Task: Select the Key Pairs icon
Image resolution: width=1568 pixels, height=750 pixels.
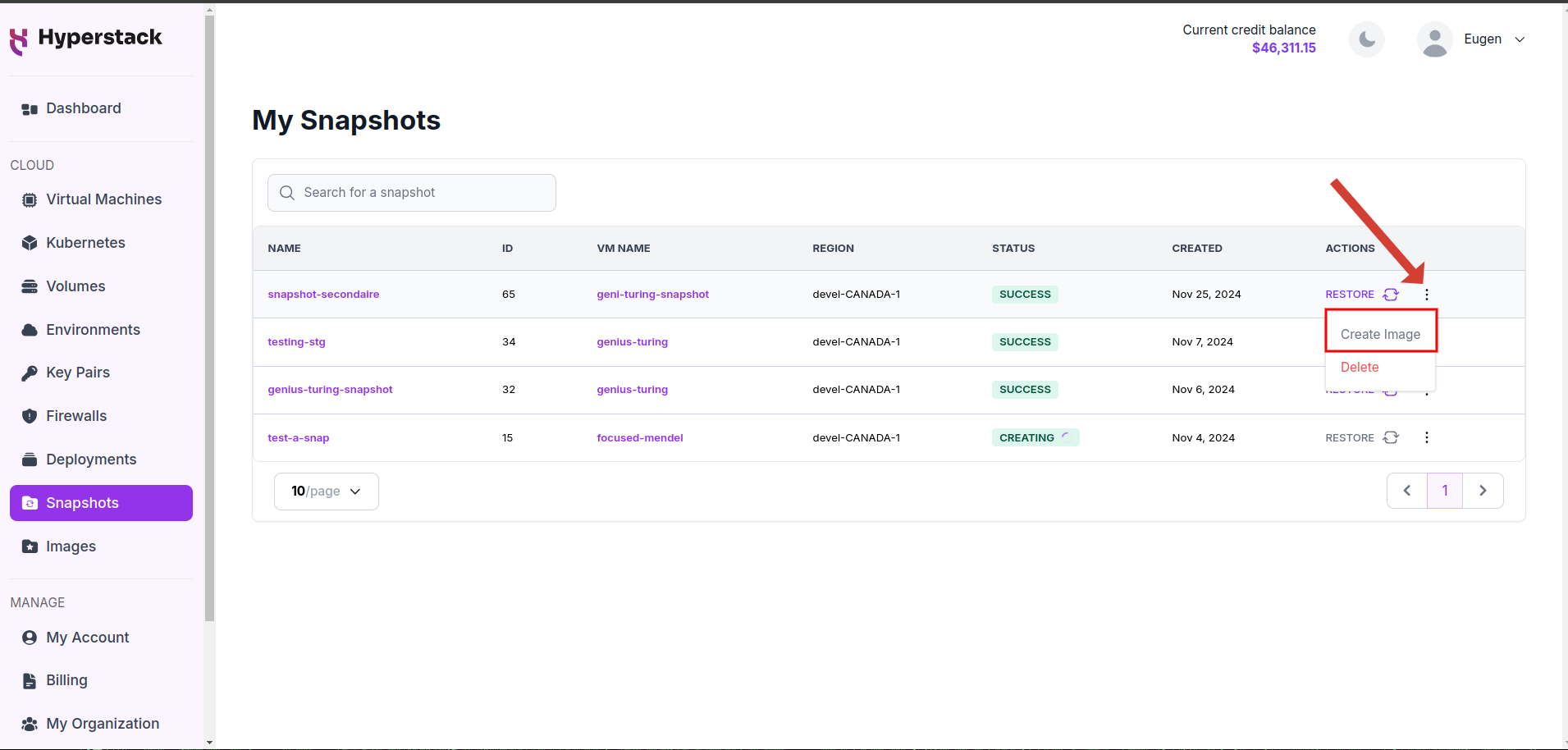Action: click(x=30, y=372)
